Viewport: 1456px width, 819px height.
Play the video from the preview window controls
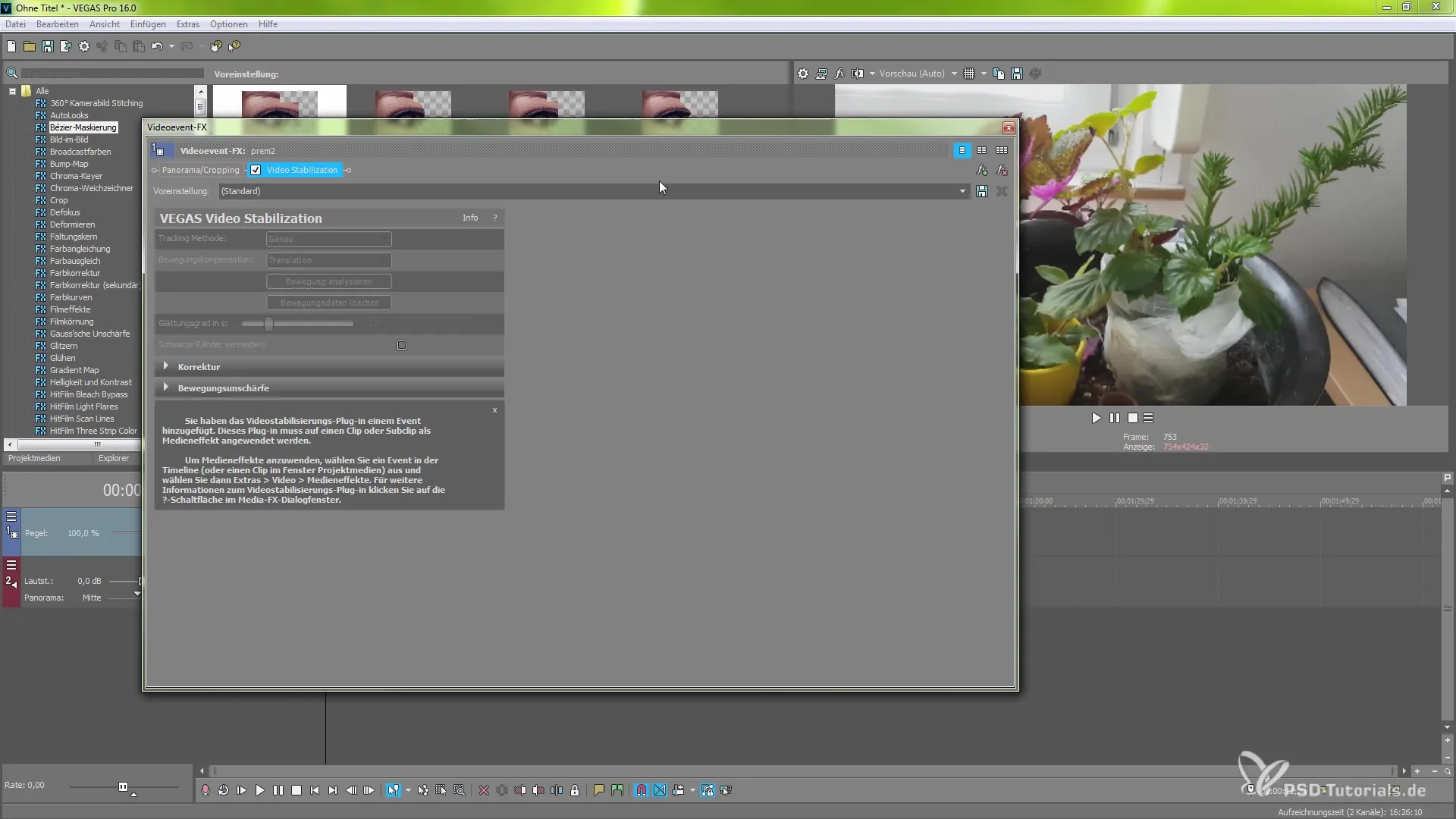(x=1096, y=418)
